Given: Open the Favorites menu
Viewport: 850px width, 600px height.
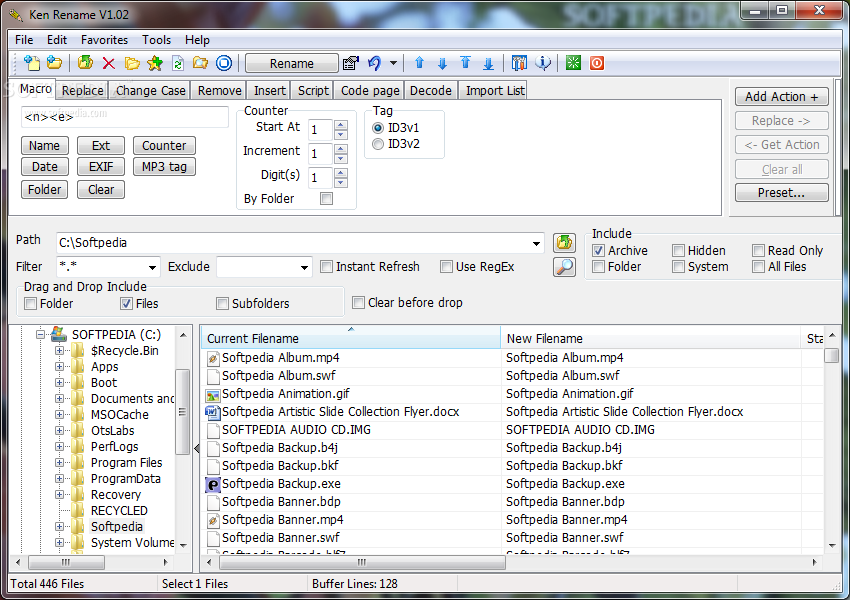Looking at the screenshot, I should click(x=104, y=40).
